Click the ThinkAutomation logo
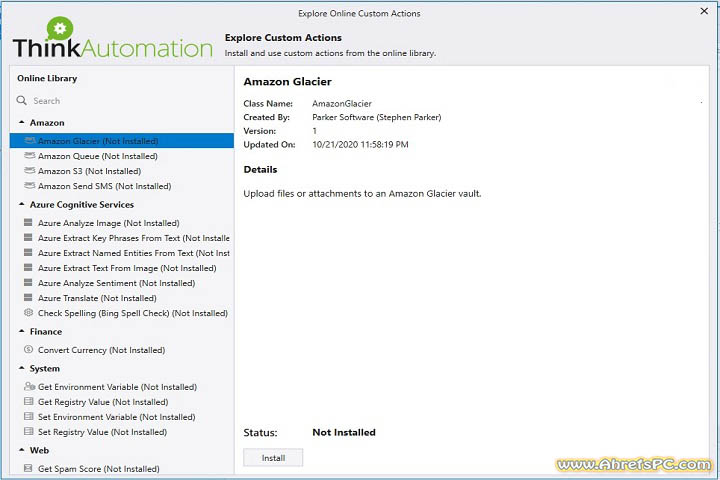This screenshot has height=480, width=720. pyautogui.click(x=112, y=38)
